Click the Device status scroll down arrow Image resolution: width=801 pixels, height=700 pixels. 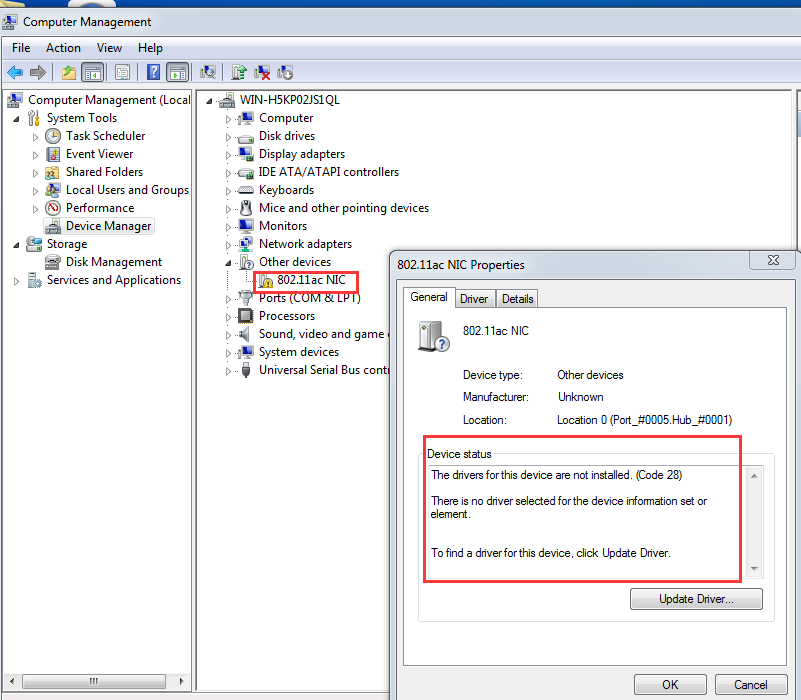tap(754, 568)
